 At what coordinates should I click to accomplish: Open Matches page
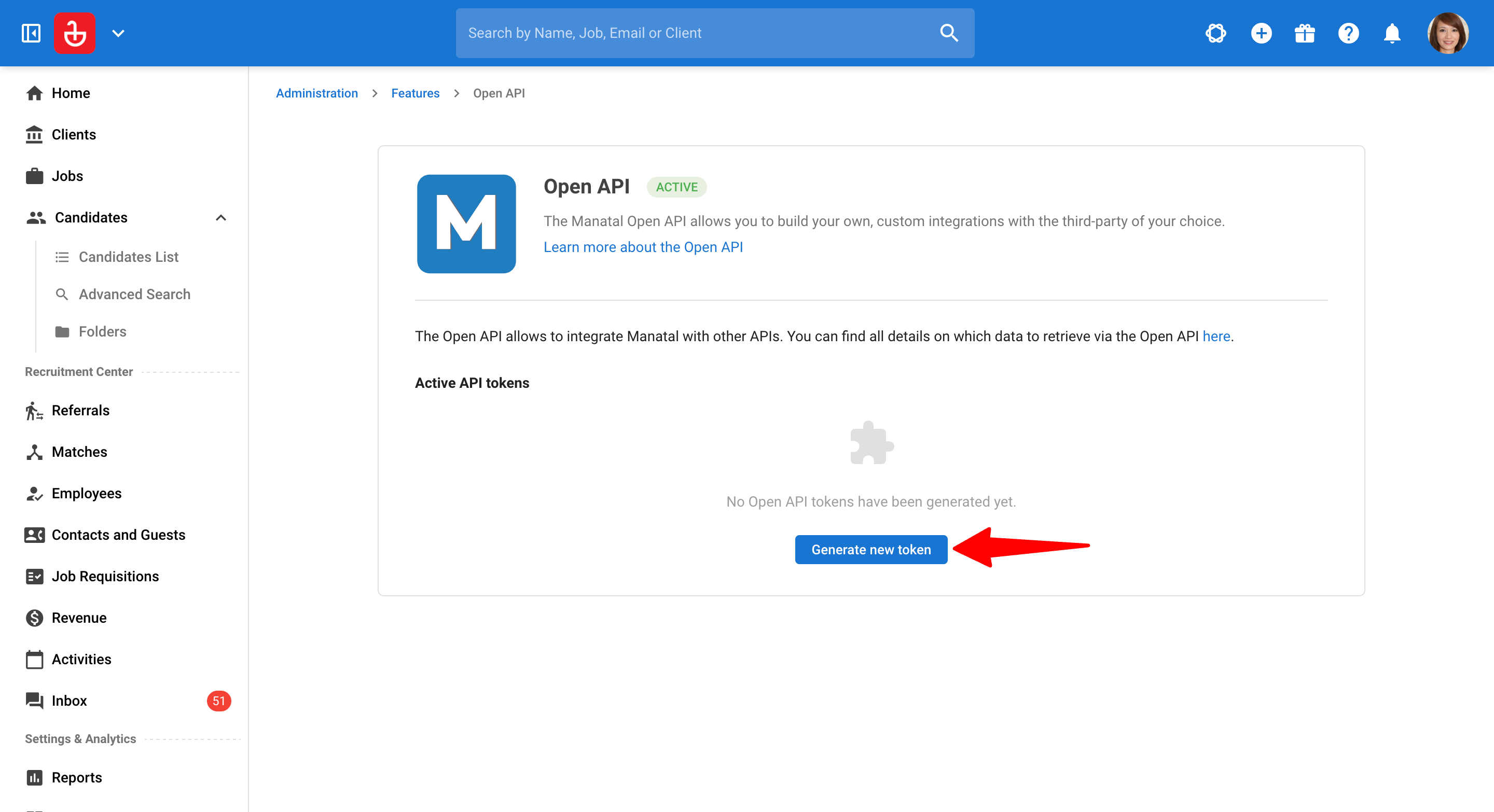124,452
